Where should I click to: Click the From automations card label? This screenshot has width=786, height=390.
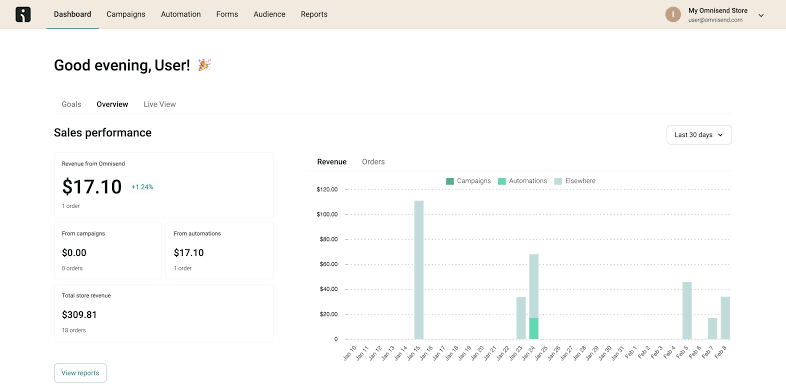pyautogui.click(x=197, y=234)
